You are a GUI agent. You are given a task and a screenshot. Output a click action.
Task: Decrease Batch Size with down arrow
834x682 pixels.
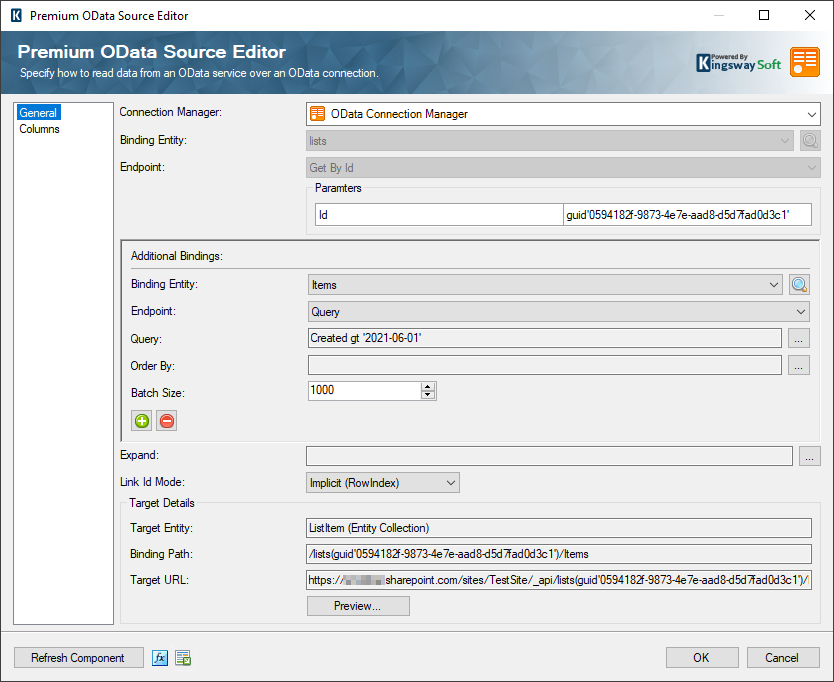(428, 395)
